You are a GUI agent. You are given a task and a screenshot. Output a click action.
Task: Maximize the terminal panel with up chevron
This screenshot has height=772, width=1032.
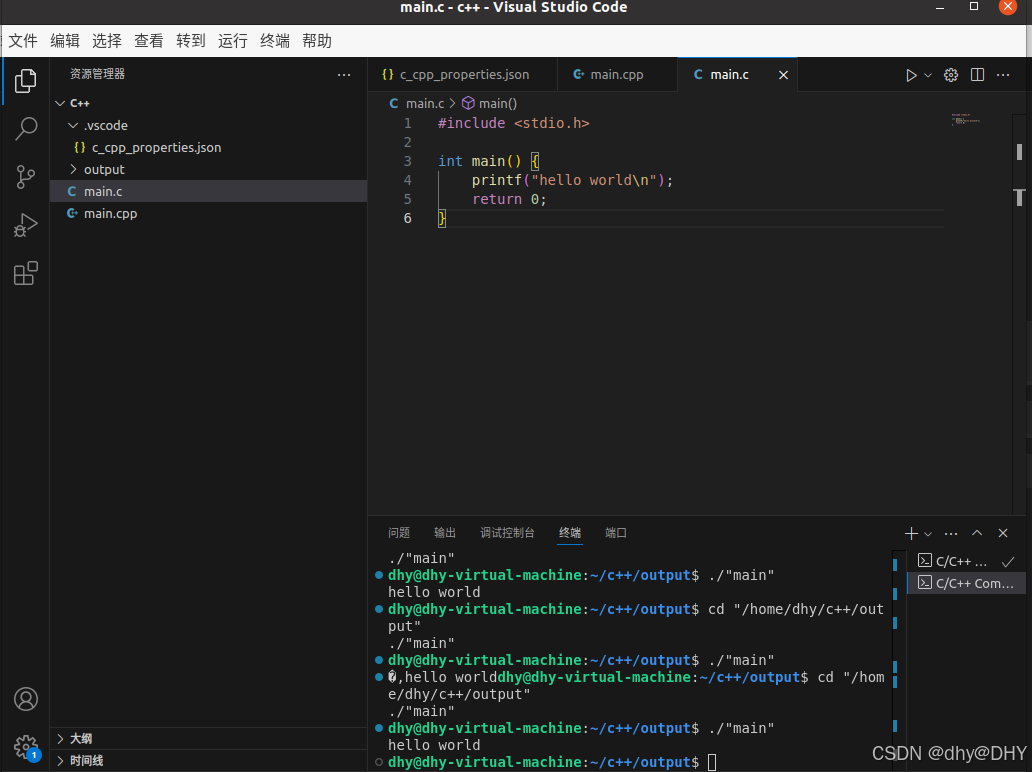977,533
